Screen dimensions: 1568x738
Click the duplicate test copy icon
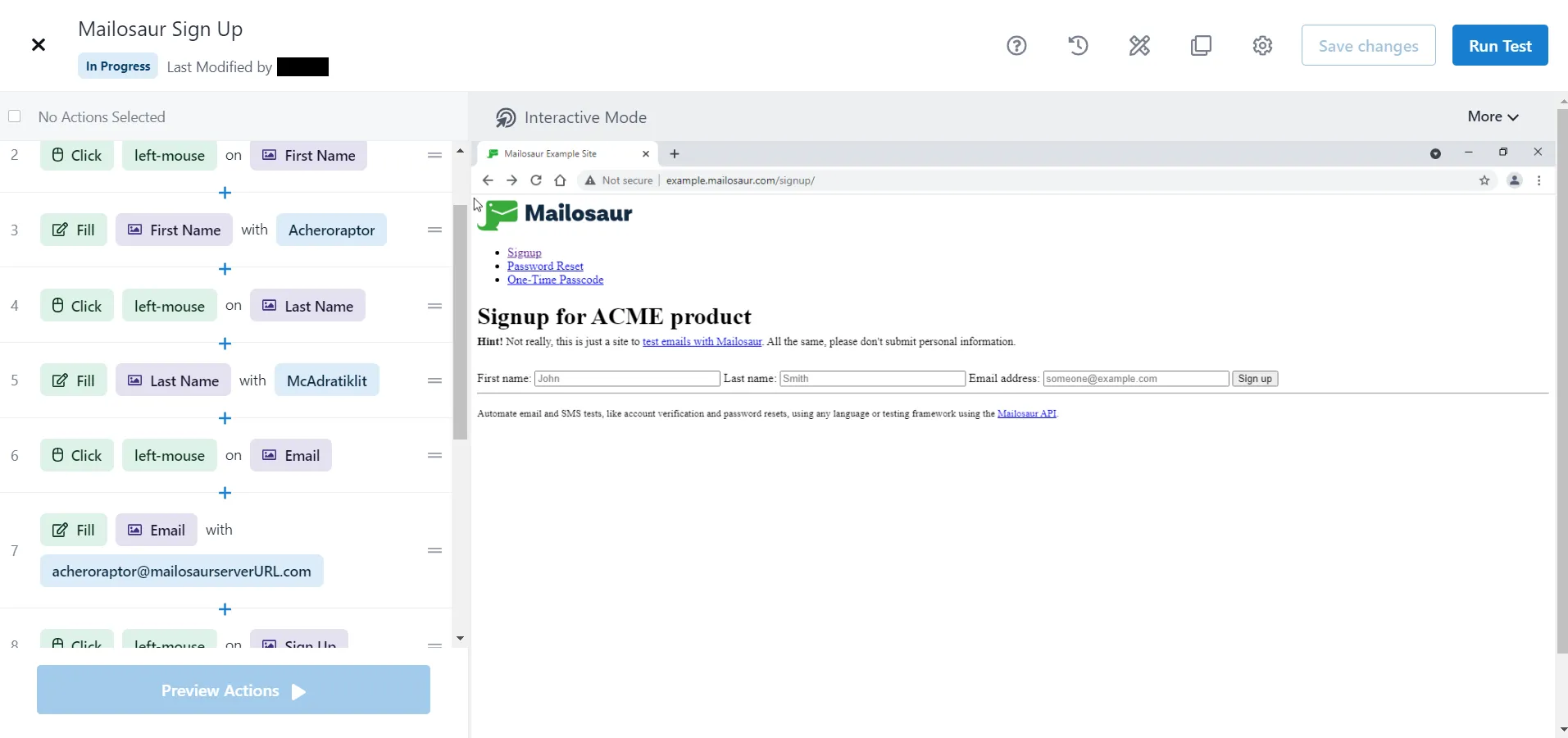coord(1201,46)
